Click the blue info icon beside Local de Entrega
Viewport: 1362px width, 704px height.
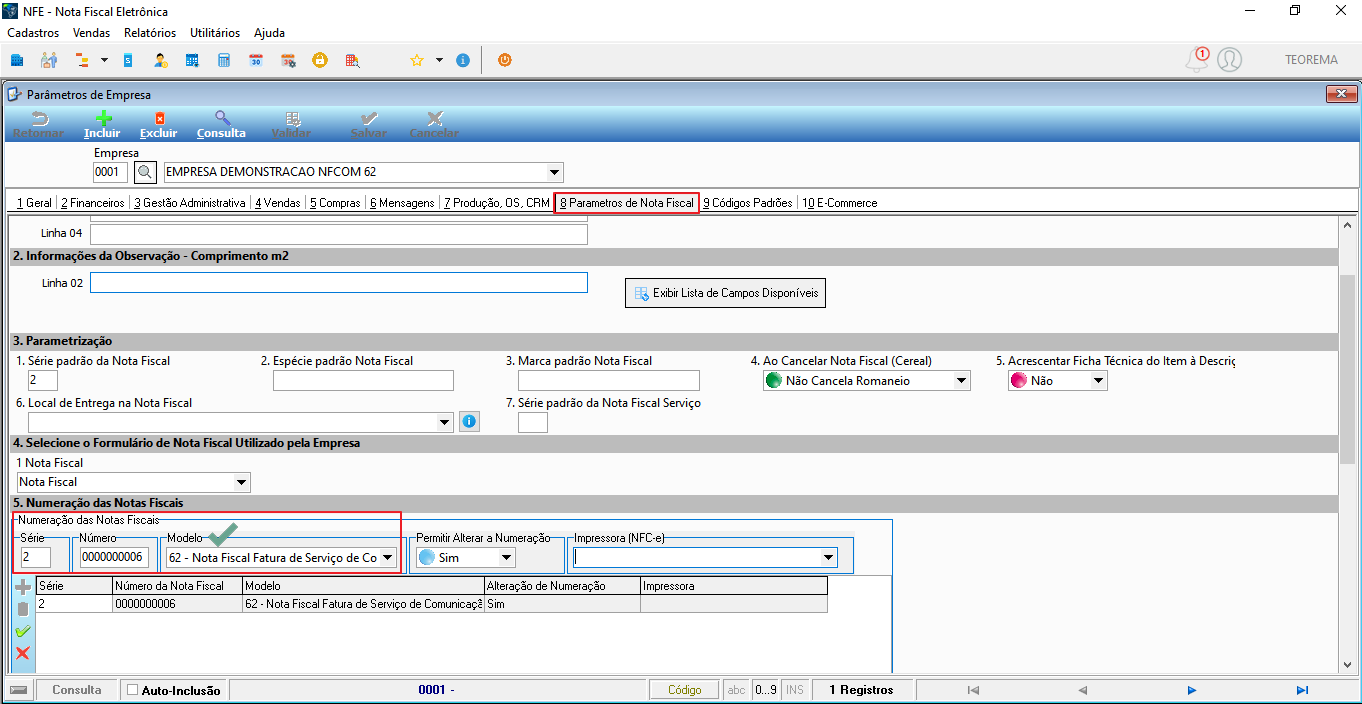point(470,422)
